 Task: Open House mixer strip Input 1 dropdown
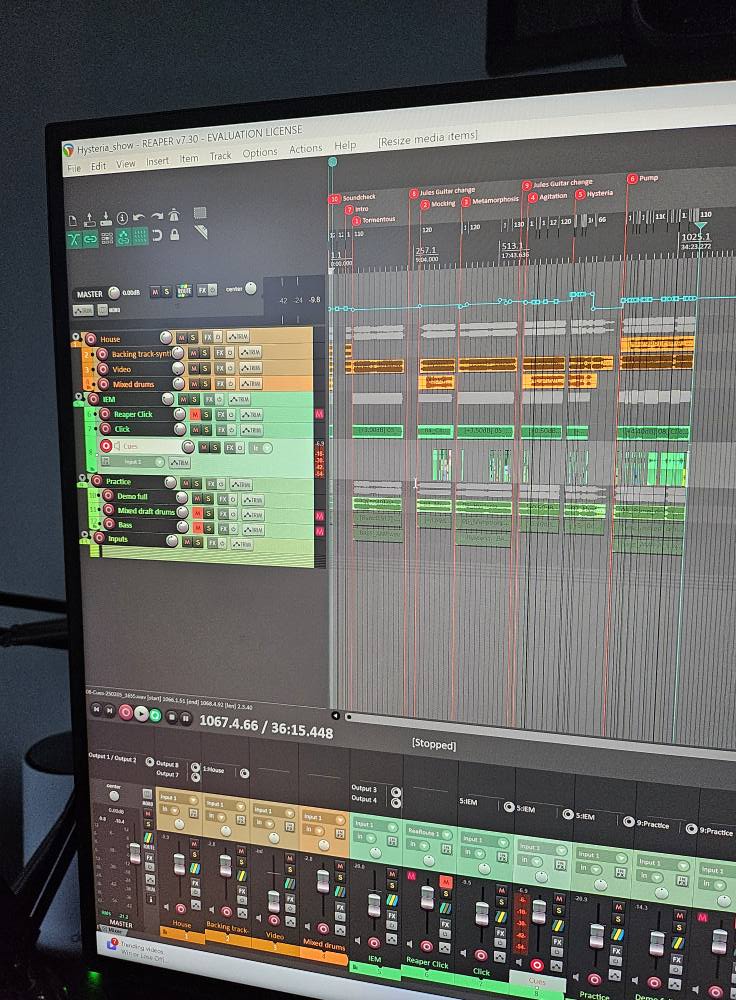[178, 798]
